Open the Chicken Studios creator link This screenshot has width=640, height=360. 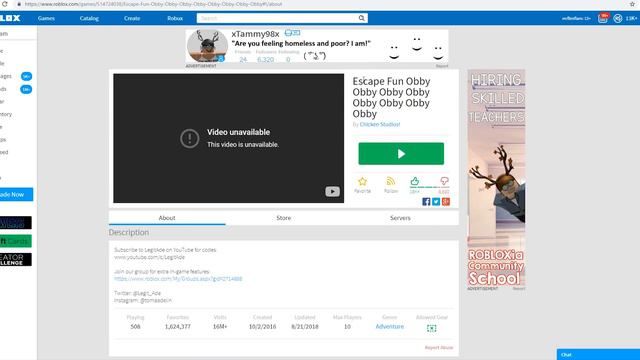click(380, 124)
